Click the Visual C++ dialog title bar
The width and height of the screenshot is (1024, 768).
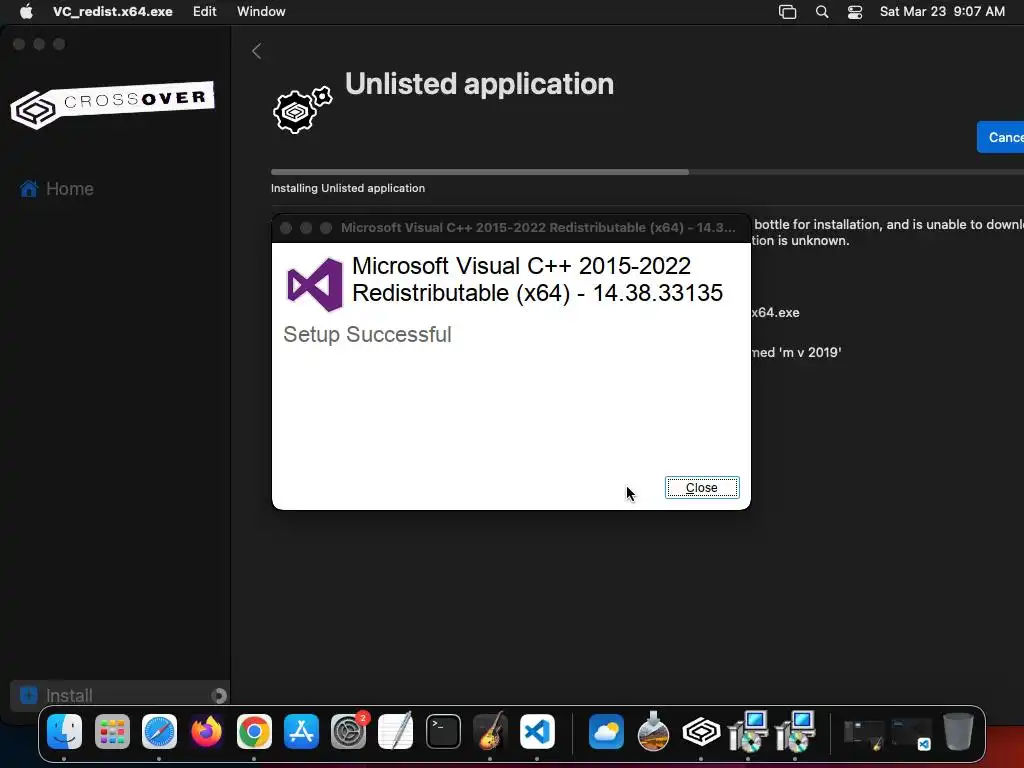(511, 228)
